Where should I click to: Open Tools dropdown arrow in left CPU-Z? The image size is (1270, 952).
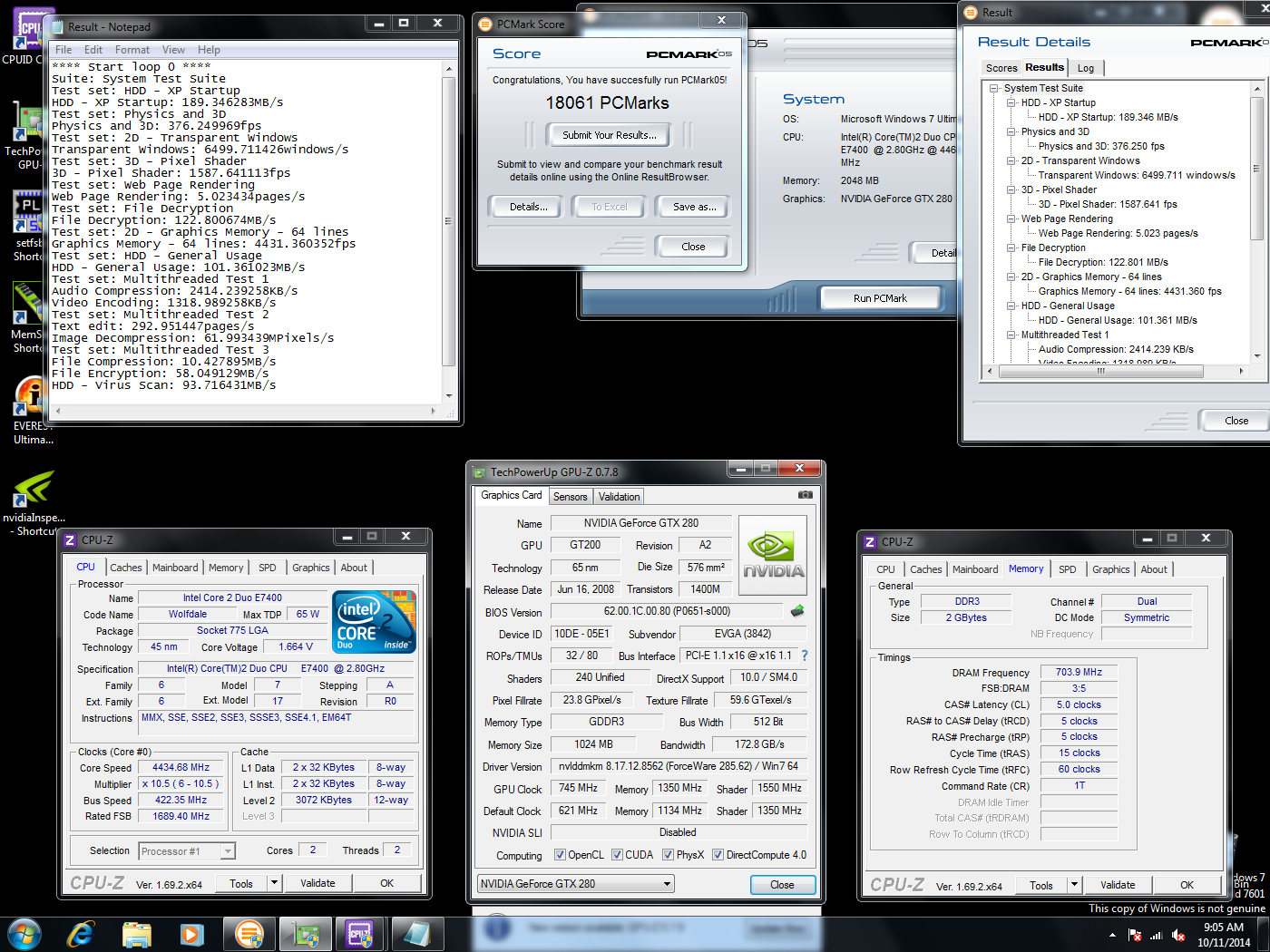click(274, 882)
